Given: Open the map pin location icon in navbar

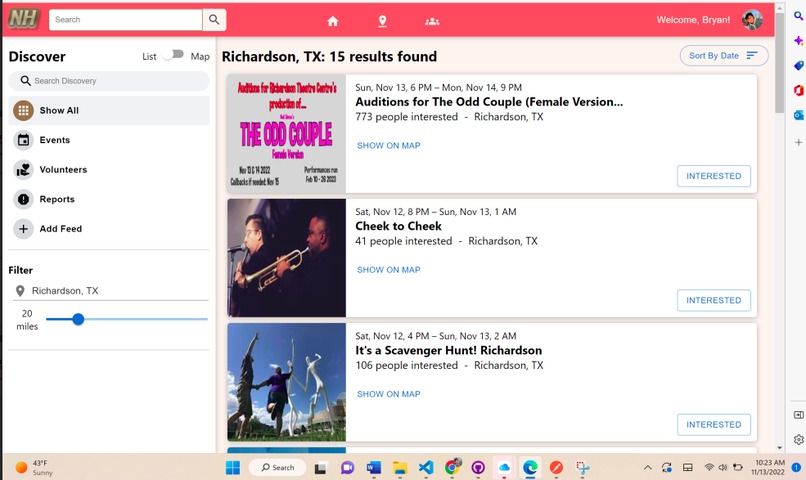Looking at the screenshot, I should [382, 21].
